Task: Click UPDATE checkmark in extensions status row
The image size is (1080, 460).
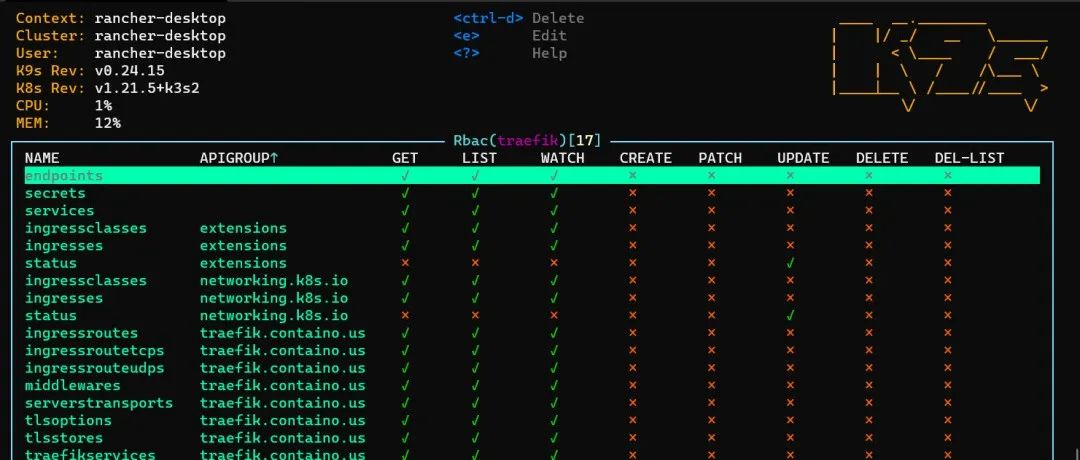Action: tap(791, 263)
